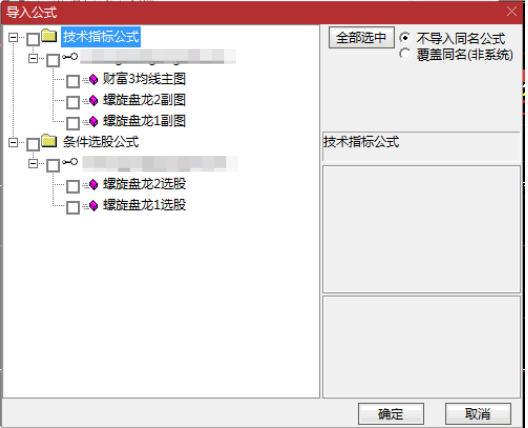Click the 全部选中 button

361,37
